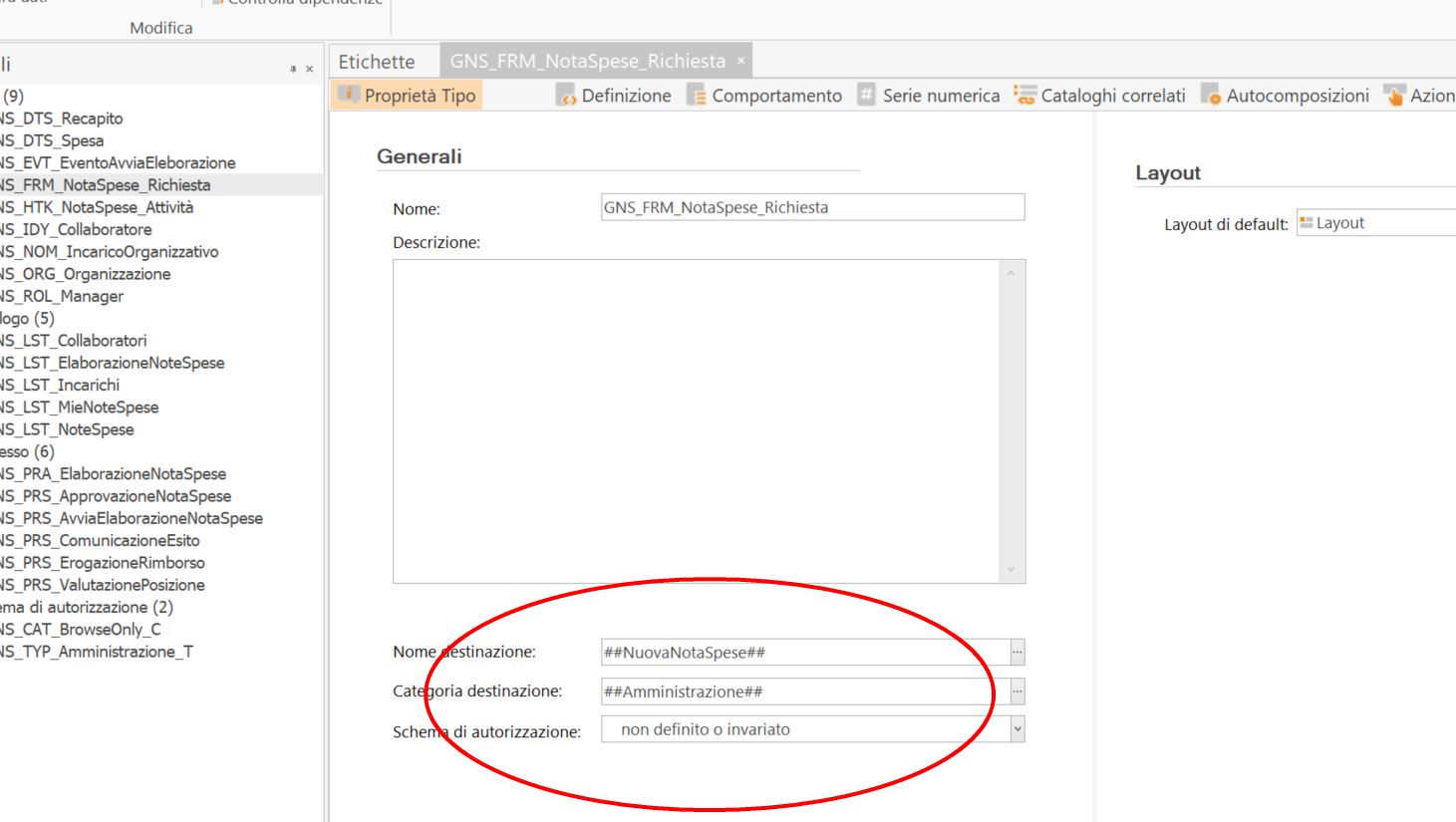Image resolution: width=1456 pixels, height=822 pixels.
Task: Click the Serie numerica hash icon
Action: (867, 95)
